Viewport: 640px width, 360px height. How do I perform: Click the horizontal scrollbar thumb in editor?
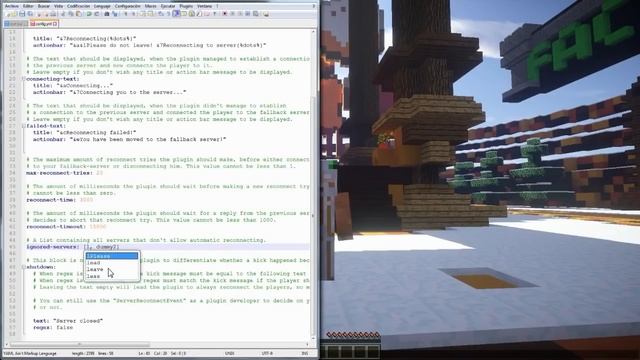point(80,344)
